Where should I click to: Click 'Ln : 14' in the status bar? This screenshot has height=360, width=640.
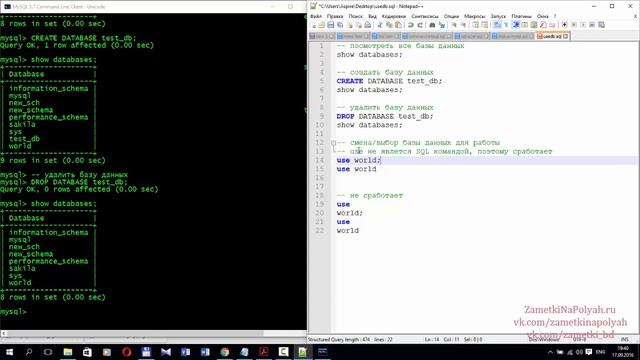(432, 340)
